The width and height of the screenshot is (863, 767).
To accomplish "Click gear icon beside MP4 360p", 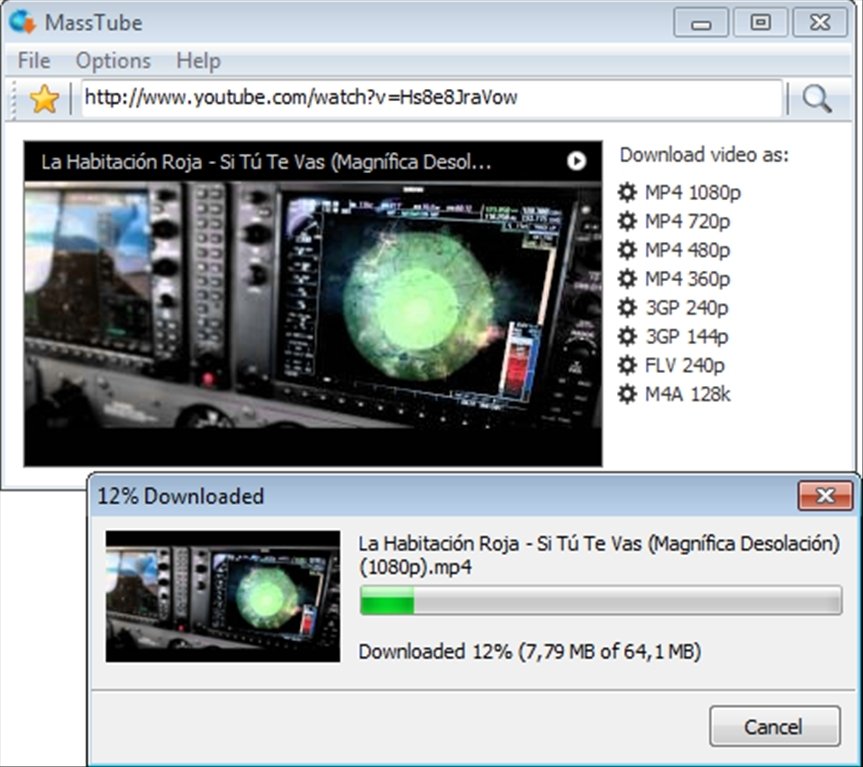I will (x=627, y=278).
